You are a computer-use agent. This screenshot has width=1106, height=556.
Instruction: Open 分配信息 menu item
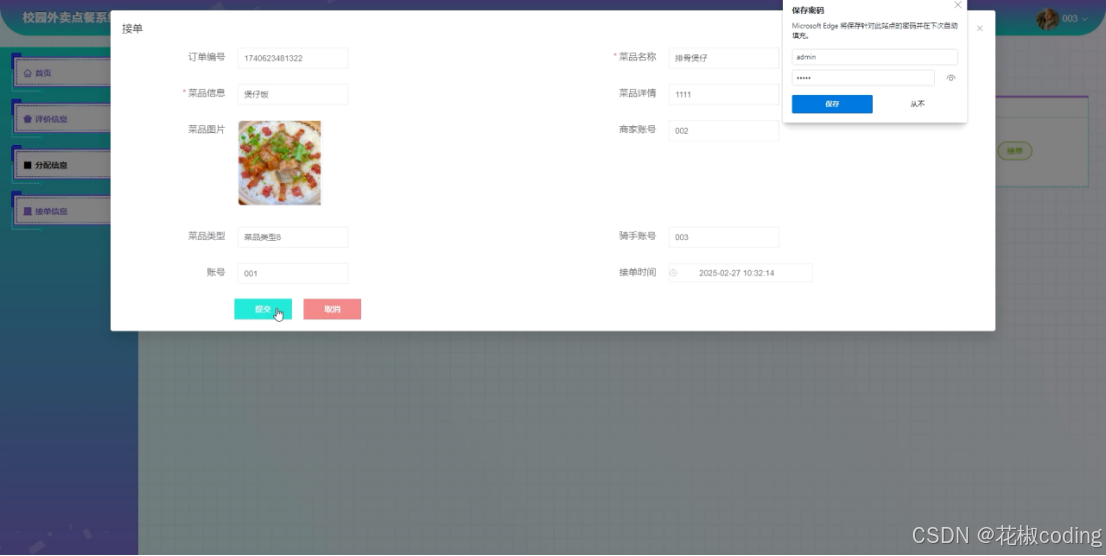[x=62, y=165]
